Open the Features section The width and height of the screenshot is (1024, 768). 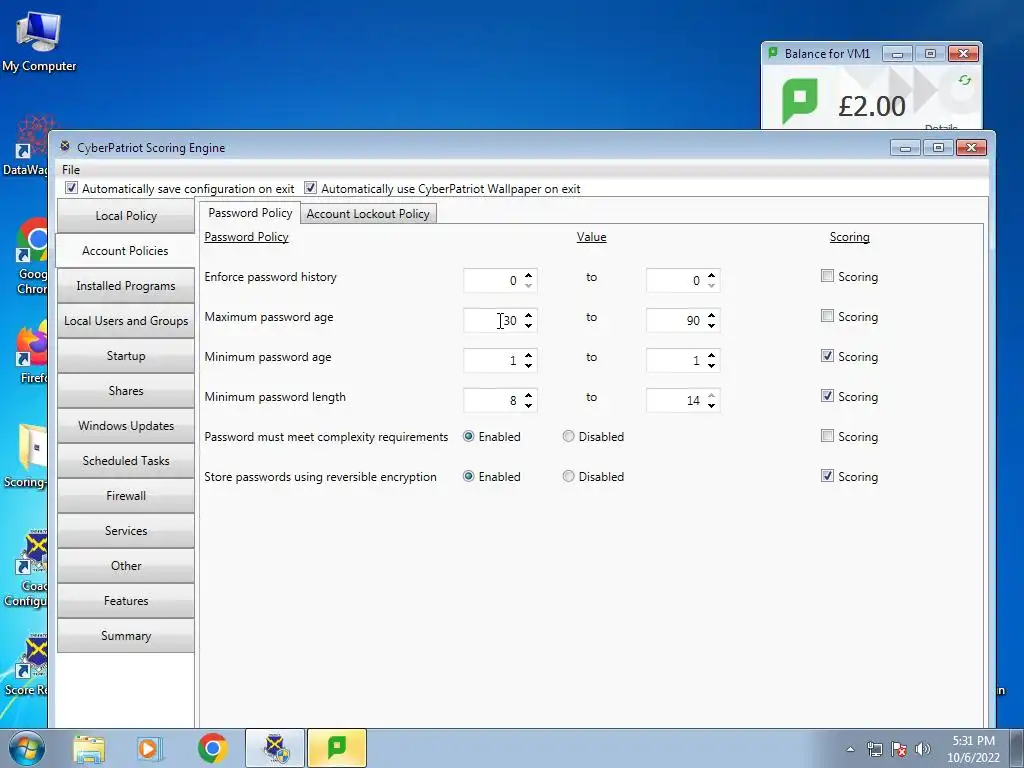pyautogui.click(x=126, y=600)
